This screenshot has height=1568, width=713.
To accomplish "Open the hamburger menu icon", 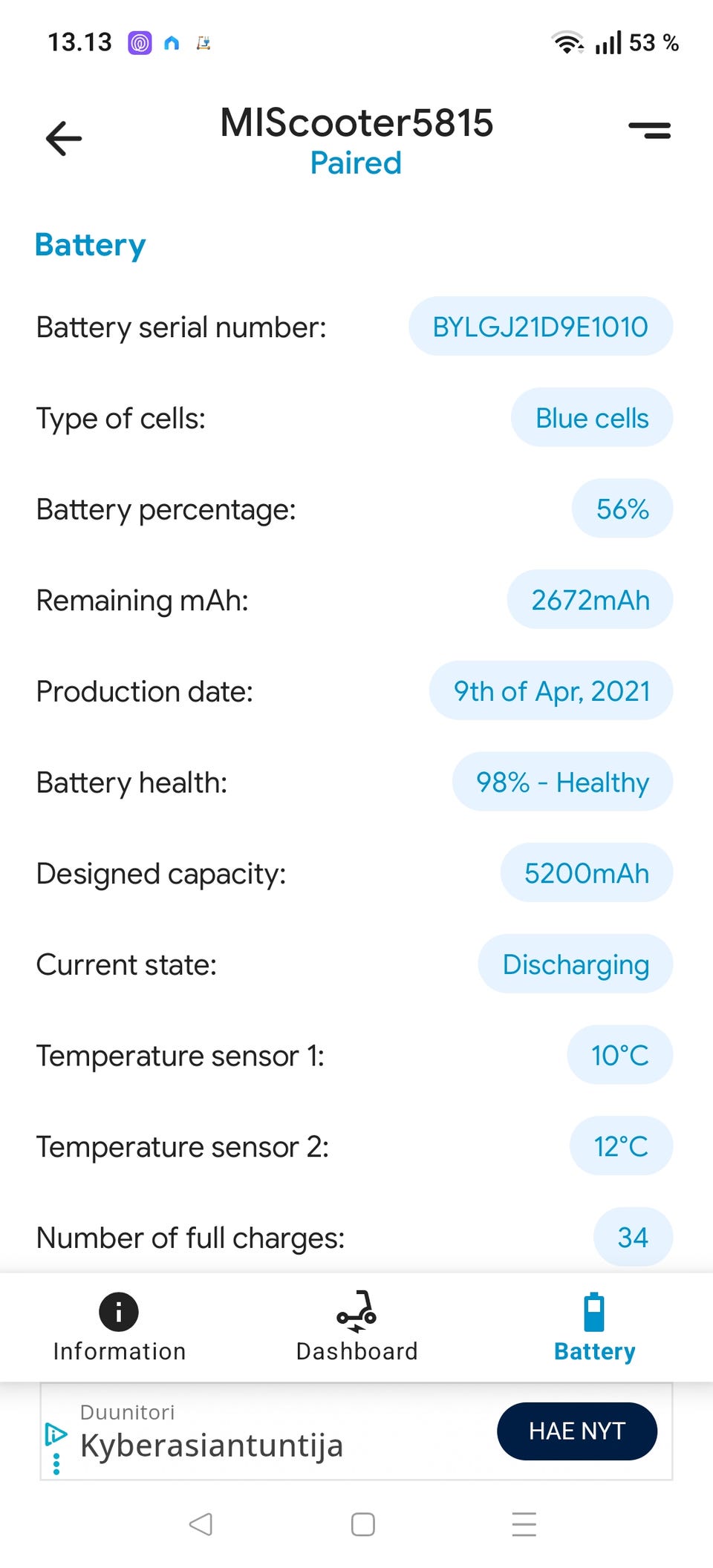I will point(650,130).
